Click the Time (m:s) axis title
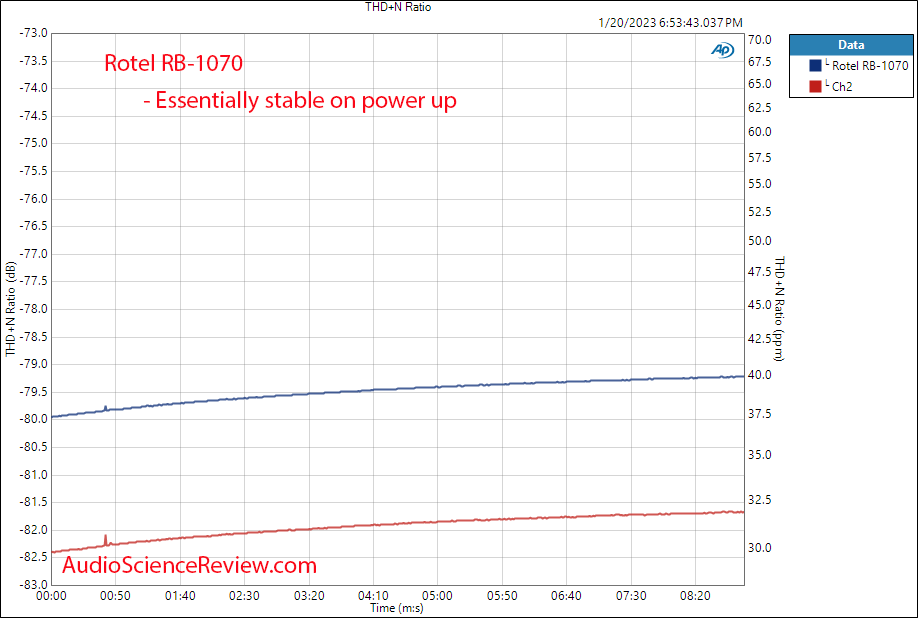918x618 pixels. (x=396, y=608)
